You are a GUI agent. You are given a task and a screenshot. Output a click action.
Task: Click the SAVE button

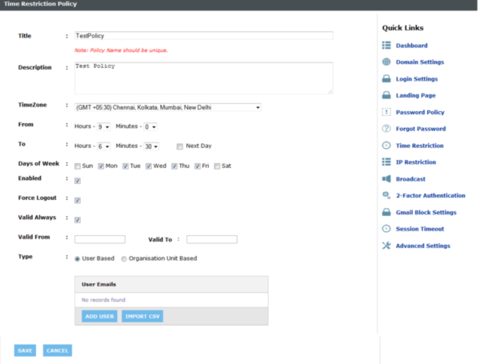25,350
